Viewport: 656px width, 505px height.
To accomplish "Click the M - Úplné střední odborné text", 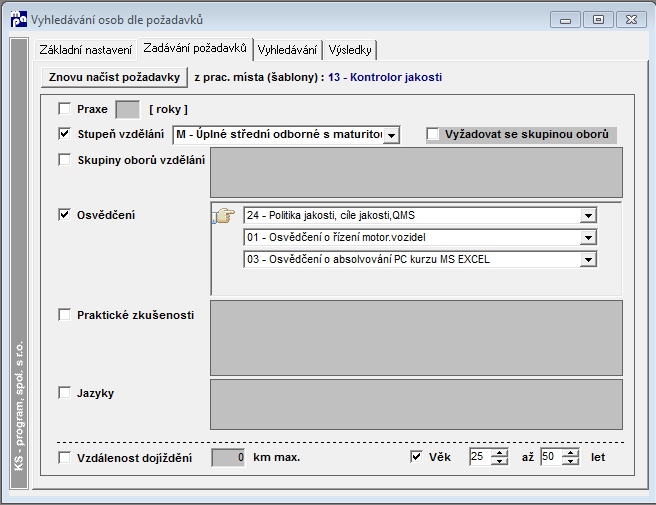I will 279,134.
